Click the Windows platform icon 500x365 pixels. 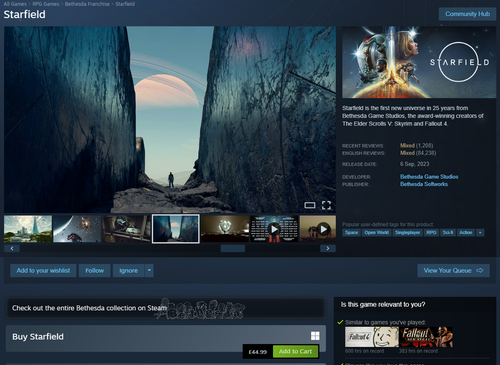coord(315,336)
